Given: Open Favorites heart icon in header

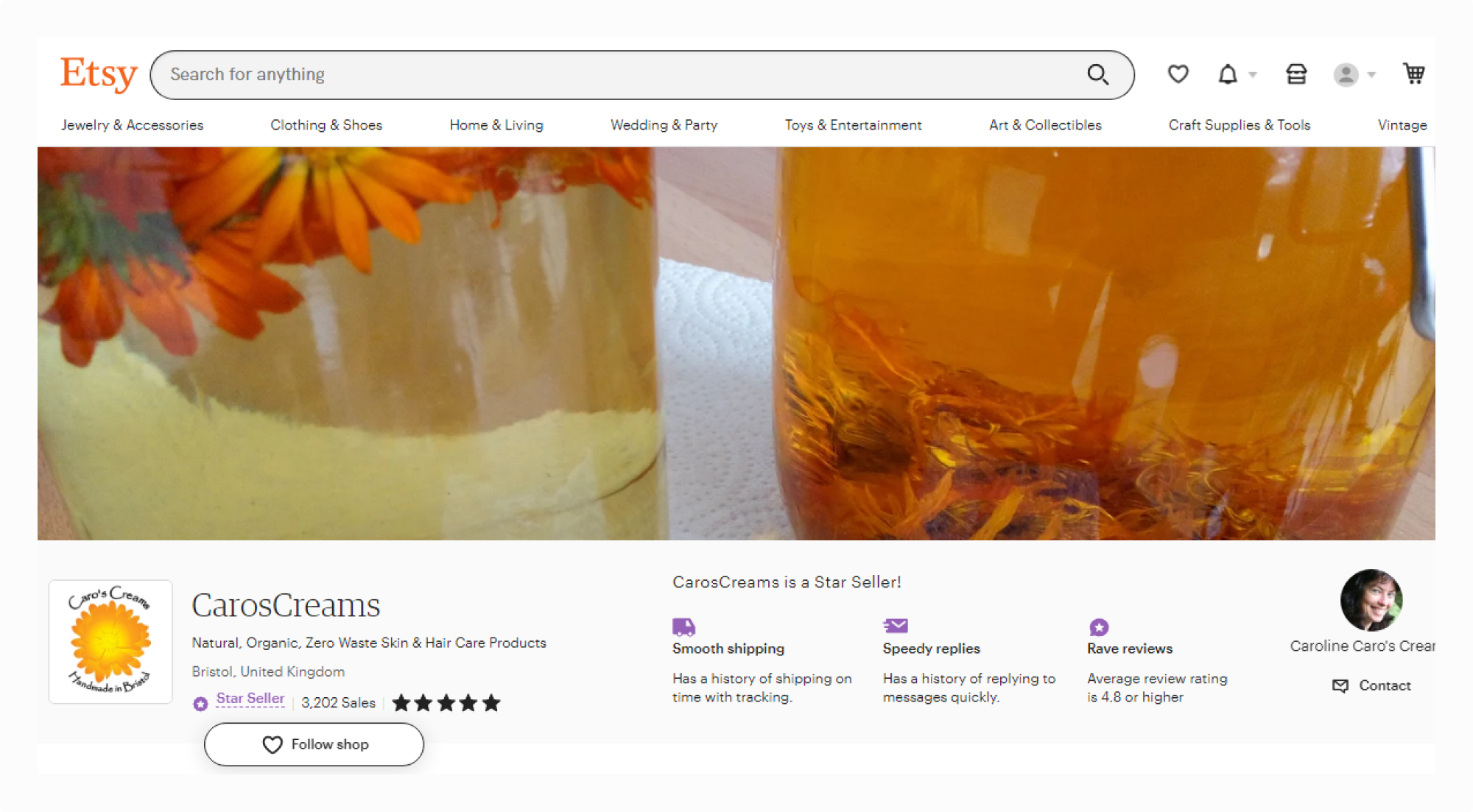Looking at the screenshot, I should pyautogui.click(x=1178, y=74).
